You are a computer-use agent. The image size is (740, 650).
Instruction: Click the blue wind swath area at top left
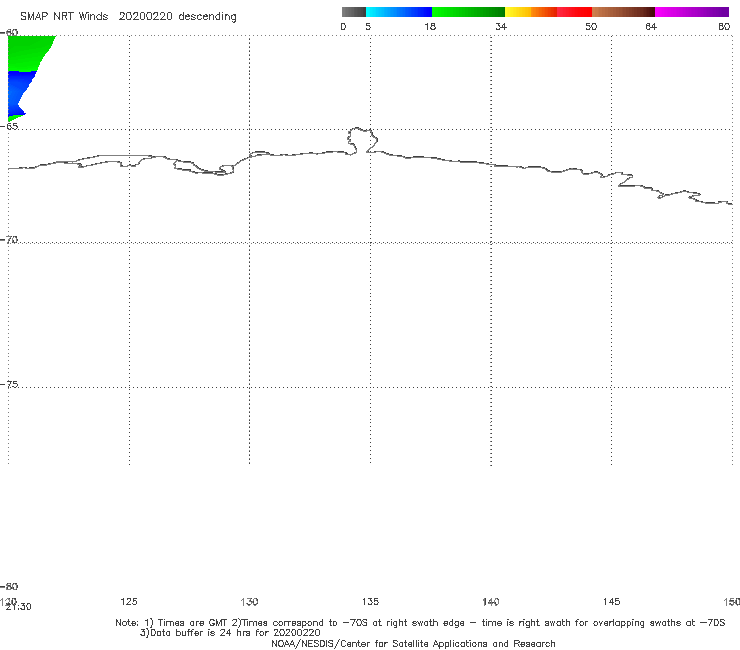click(20, 92)
